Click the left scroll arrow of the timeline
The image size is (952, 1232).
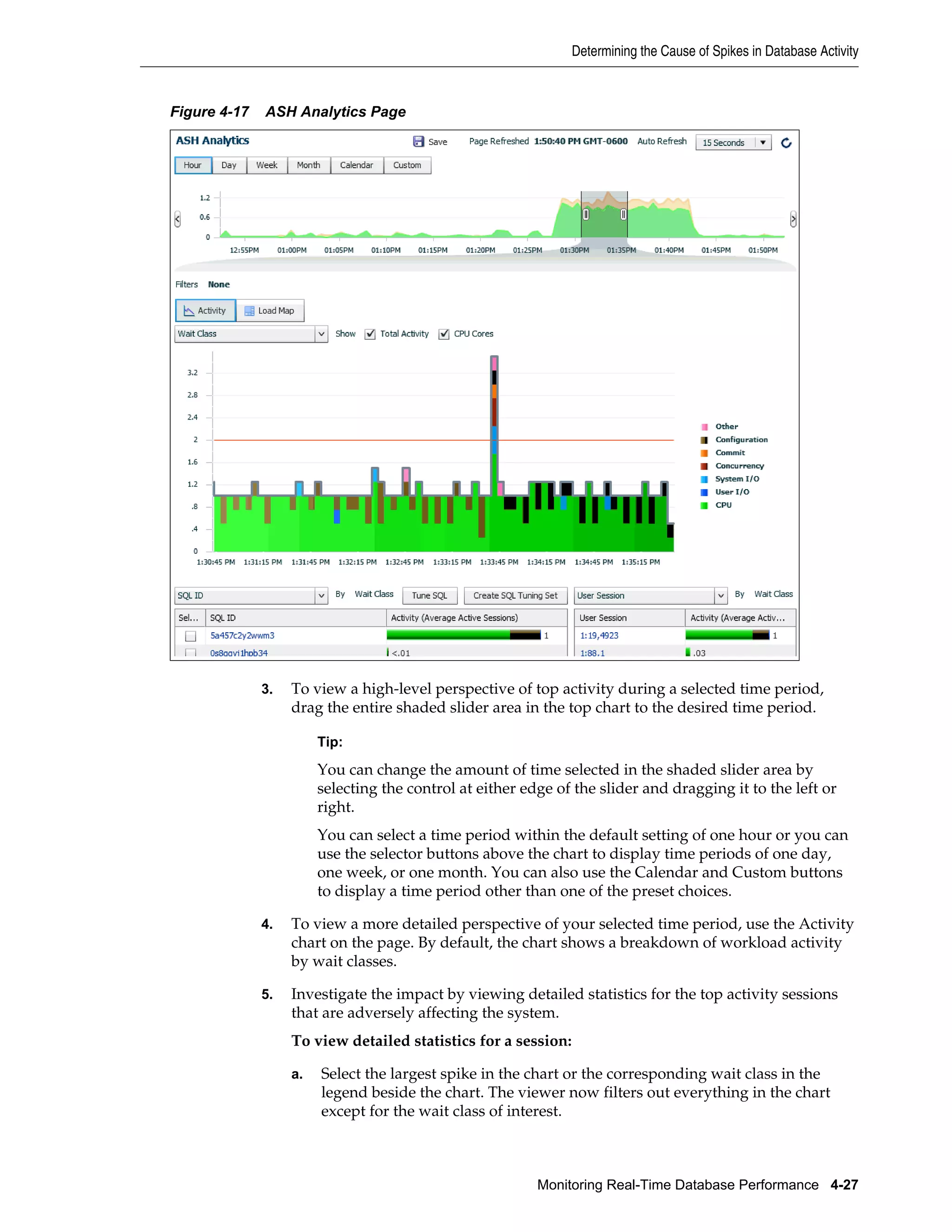coord(178,219)
